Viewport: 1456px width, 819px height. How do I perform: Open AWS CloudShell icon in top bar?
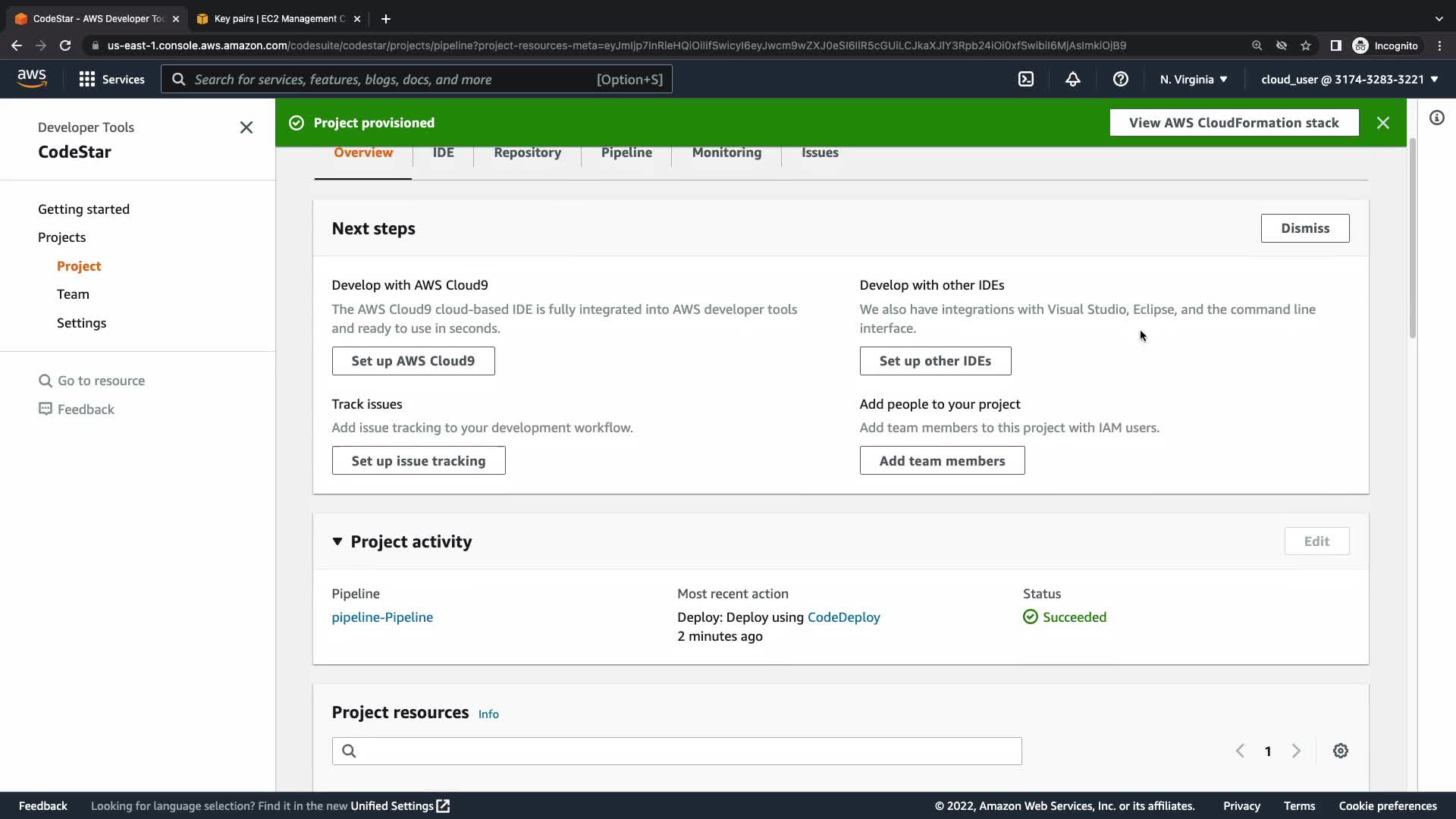[1026, 79]
